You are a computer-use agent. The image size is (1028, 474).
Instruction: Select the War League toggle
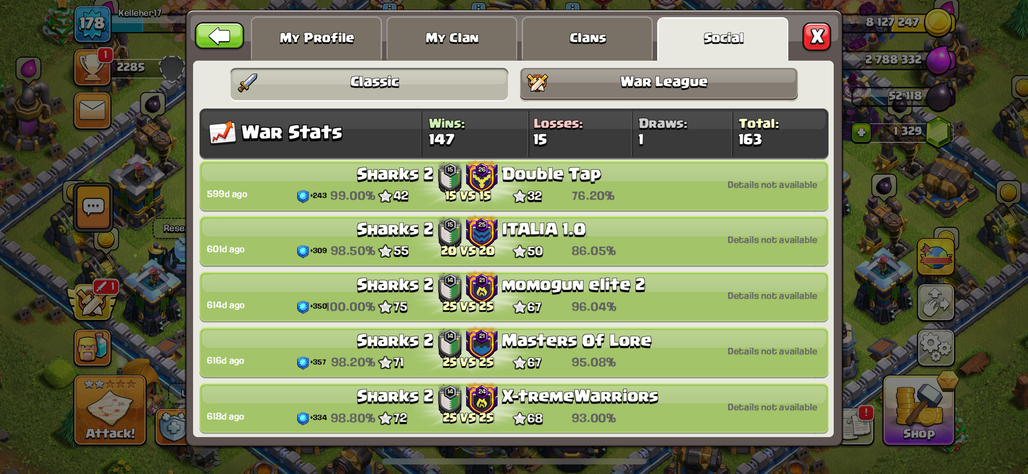point(658,83)
